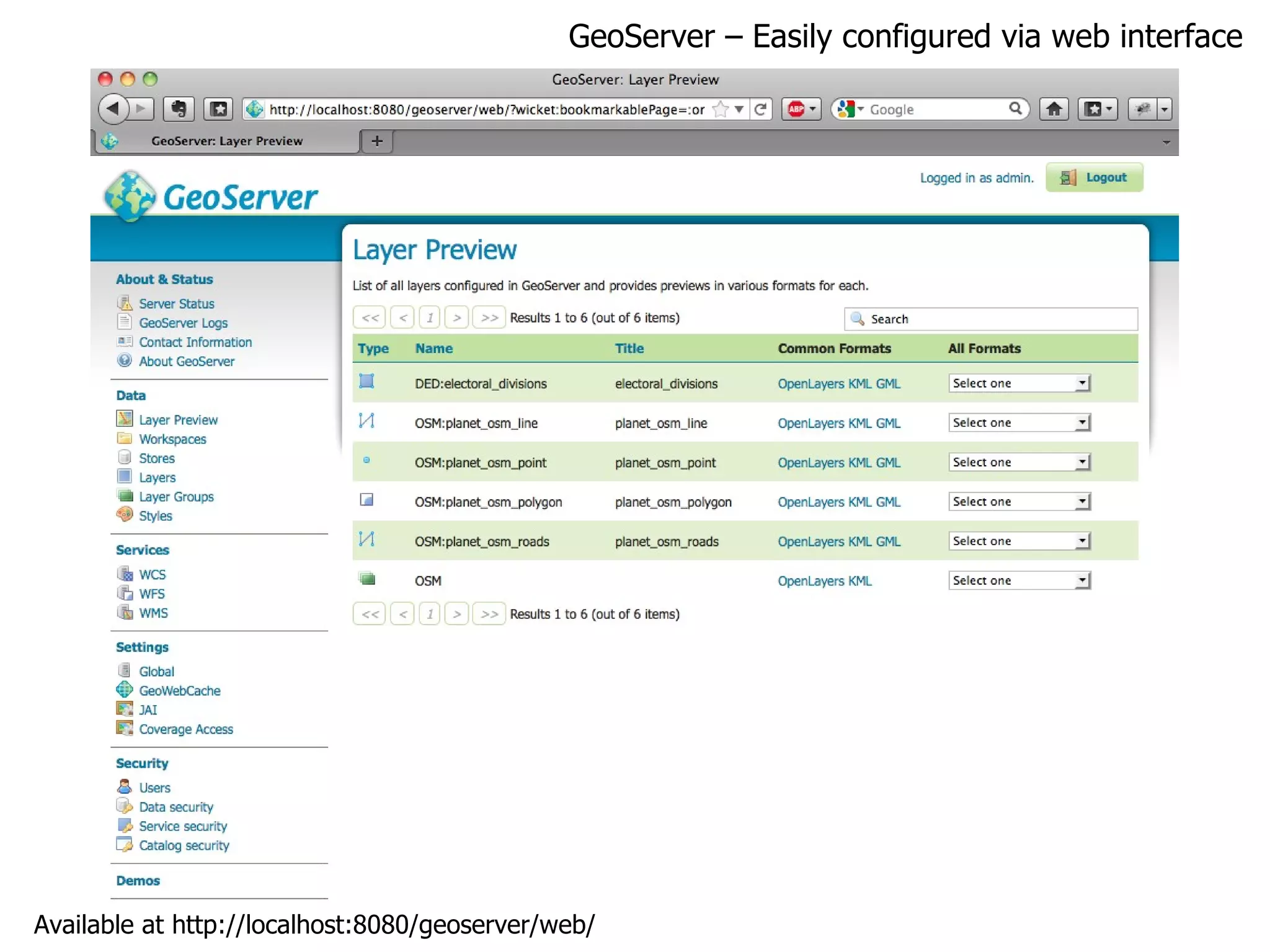
Task: Click the browser back arrow button
Action: 113,109
